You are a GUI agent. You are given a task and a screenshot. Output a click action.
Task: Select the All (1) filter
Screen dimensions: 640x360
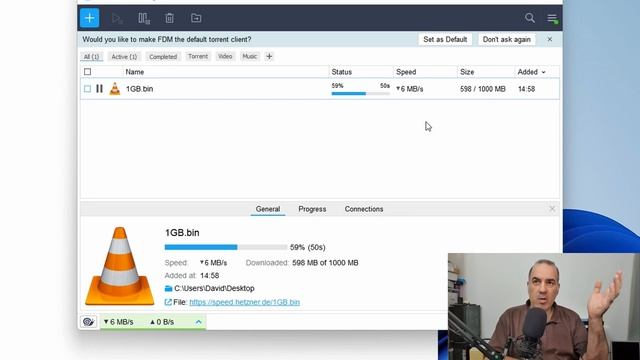(x=91, y=57)
